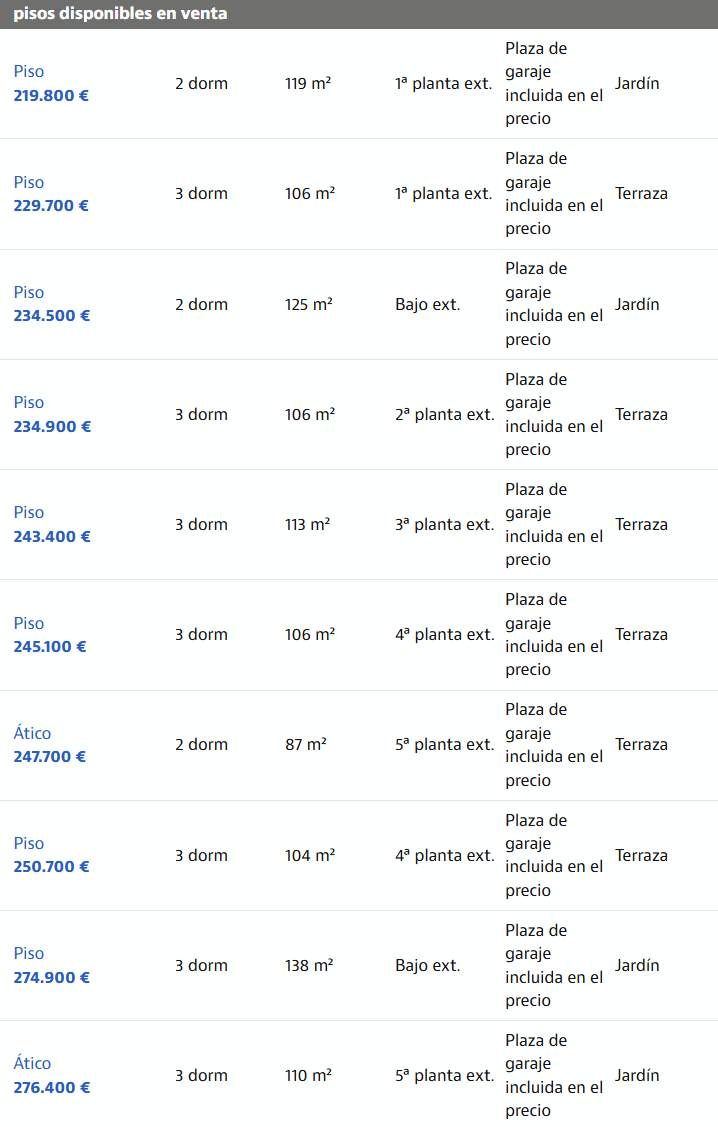Open the 243.400 € flat listing
The image size is (718, 1127).
52,536
